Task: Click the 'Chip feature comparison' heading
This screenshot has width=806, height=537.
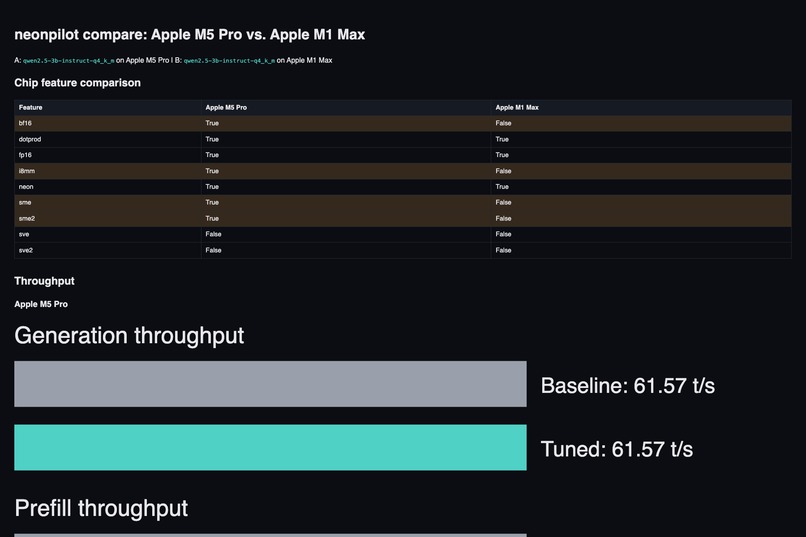Action: [78, 83]
